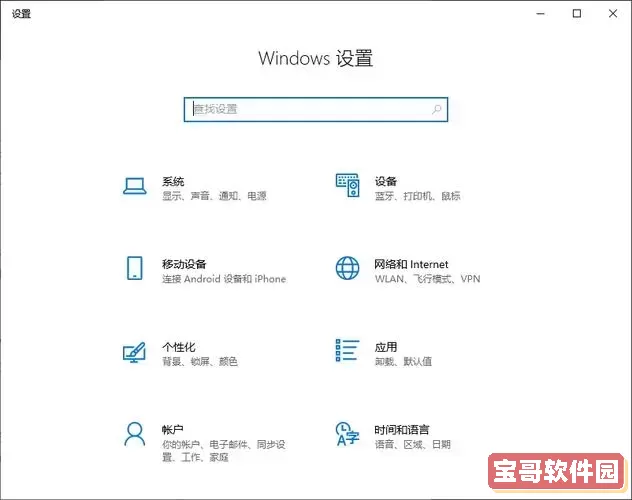Click the text 显示、声音、通知、电源
This screenshot has height=500, width=632.
(x=214, y=196)
